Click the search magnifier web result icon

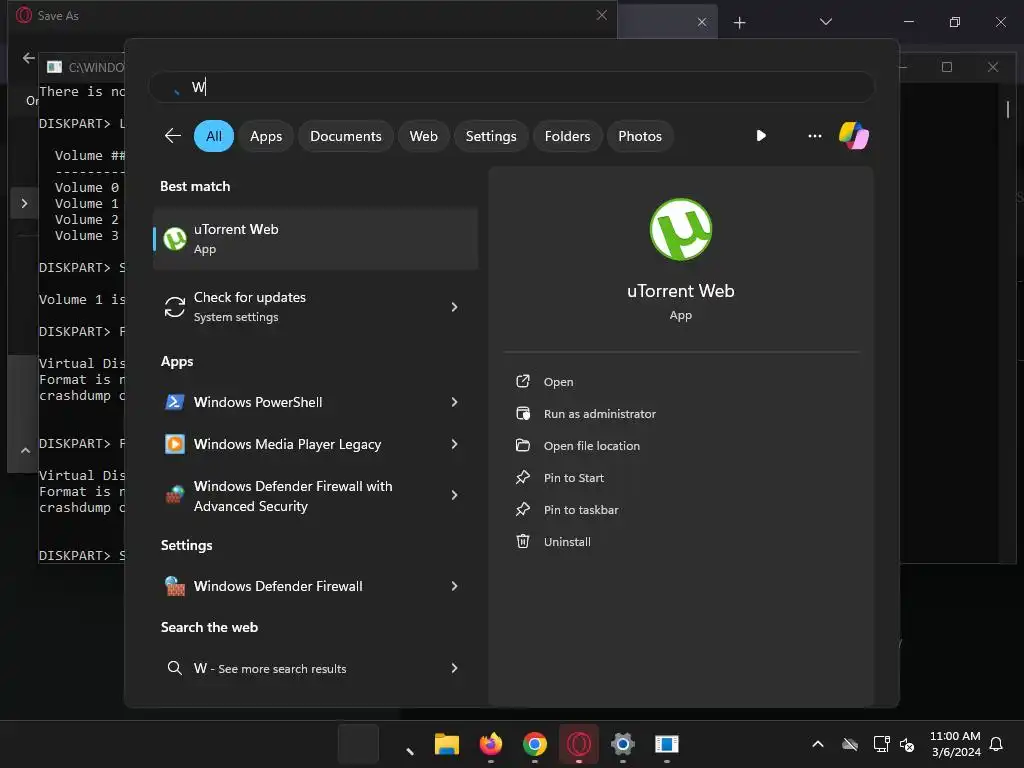[x=174, y=668]
